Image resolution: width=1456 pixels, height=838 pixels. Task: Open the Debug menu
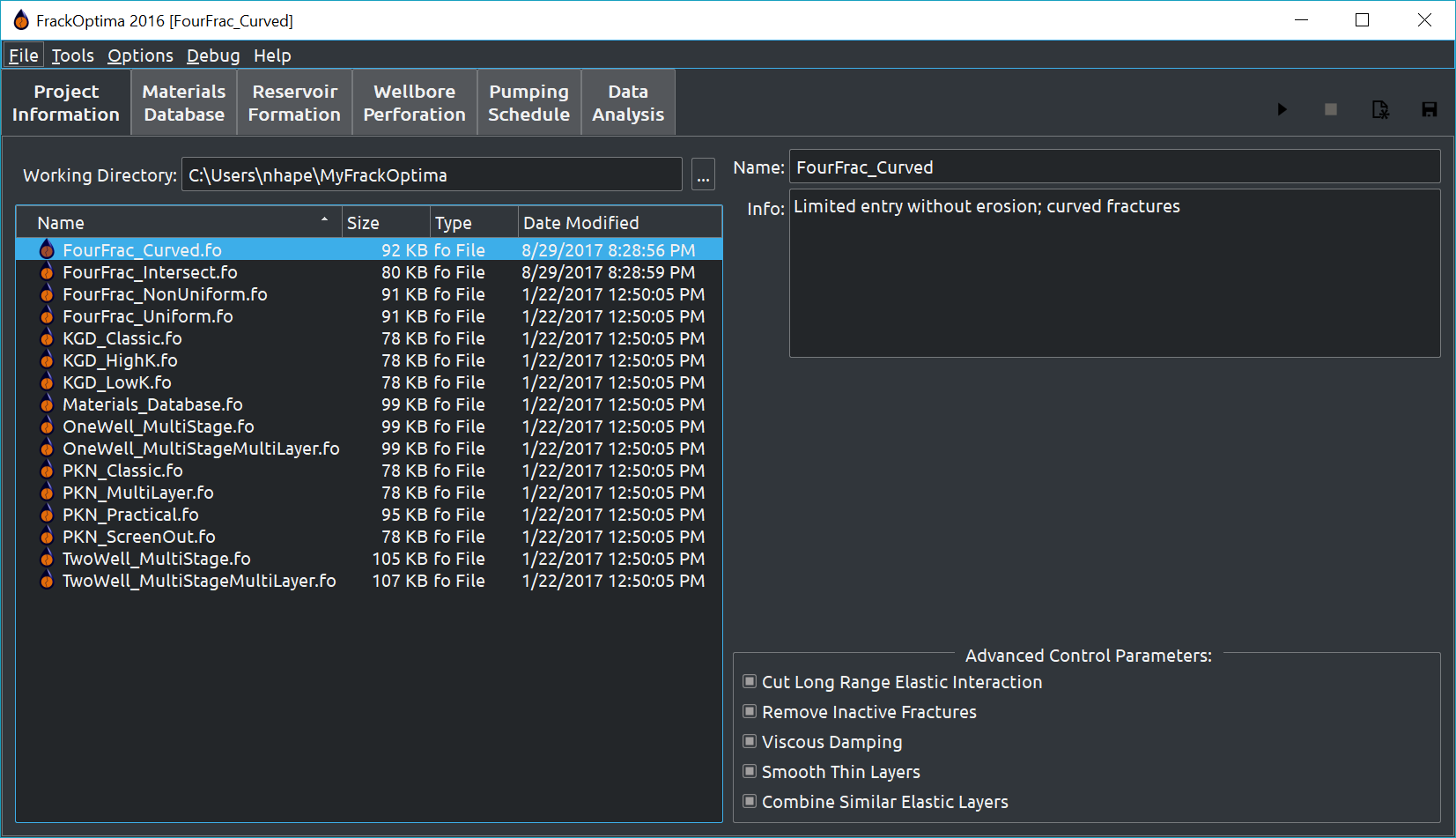[x=213, y=56]
